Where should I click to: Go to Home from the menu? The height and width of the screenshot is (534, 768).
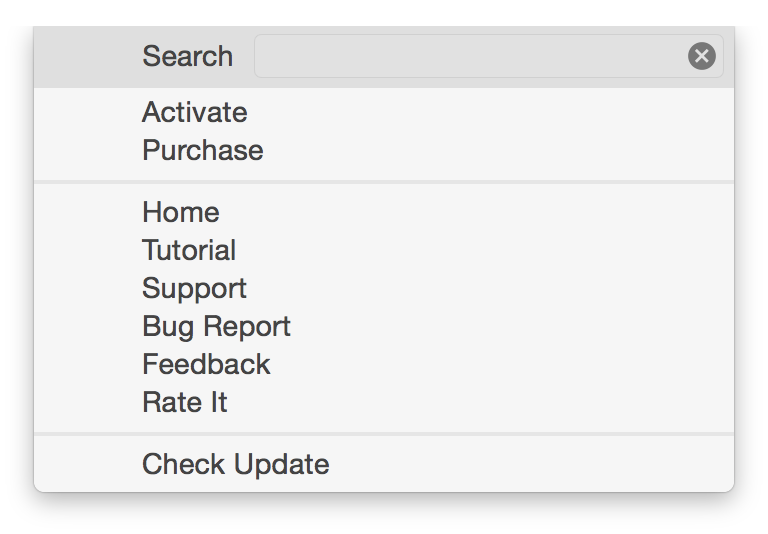(x=181, y=212)
